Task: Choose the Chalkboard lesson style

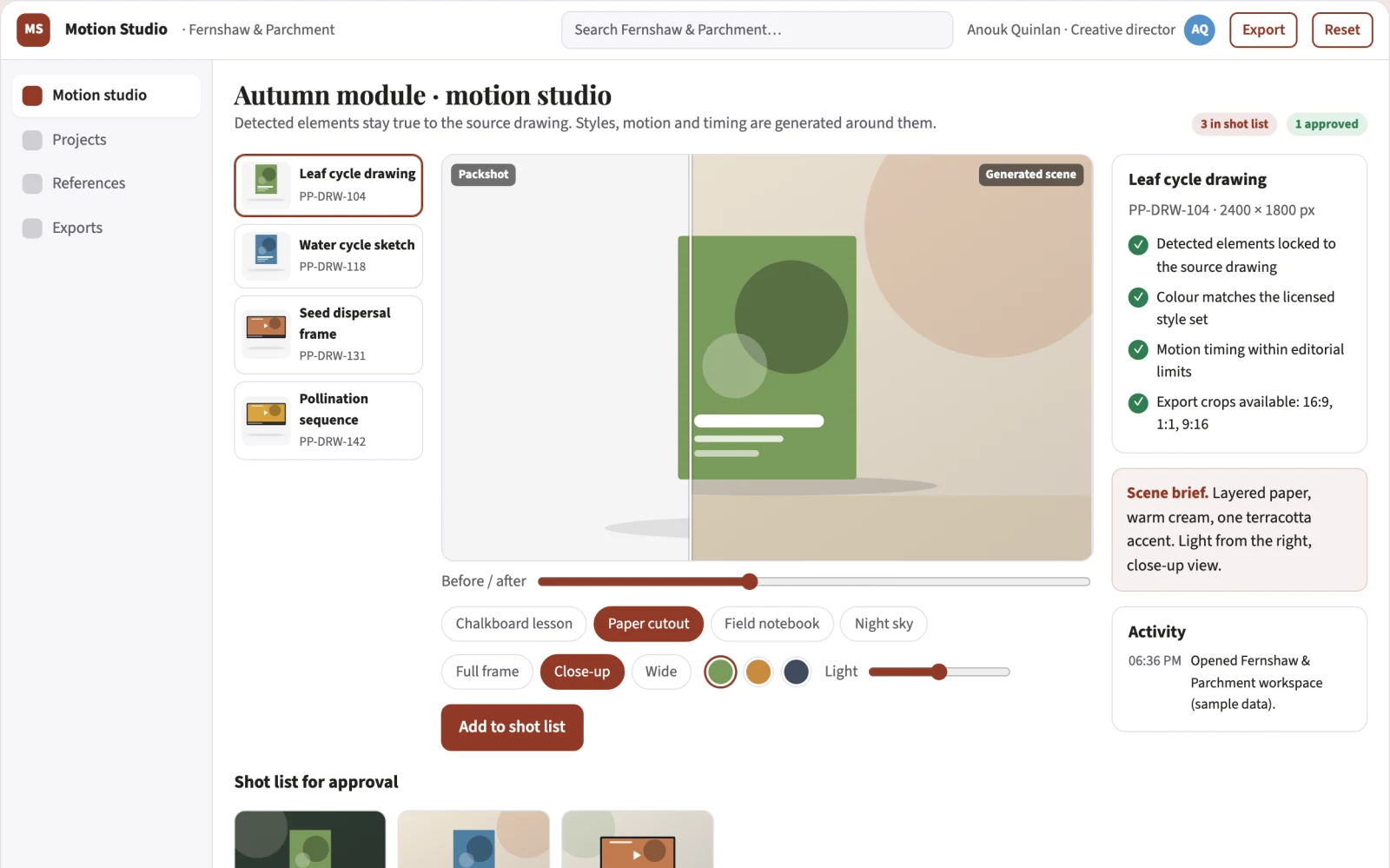Action: [514, 624]
